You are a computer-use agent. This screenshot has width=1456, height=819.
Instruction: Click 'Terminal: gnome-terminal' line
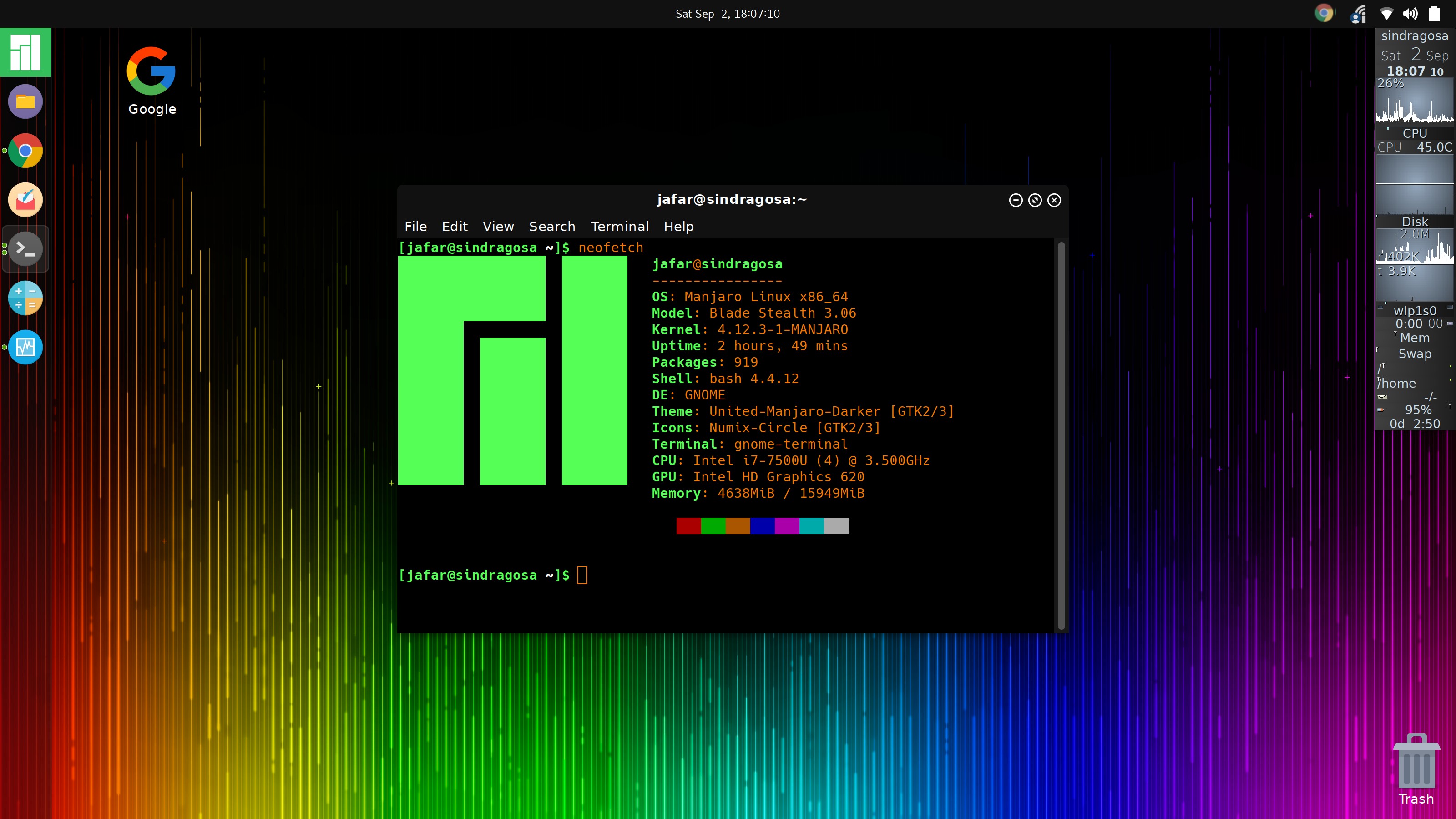(750, 444)
